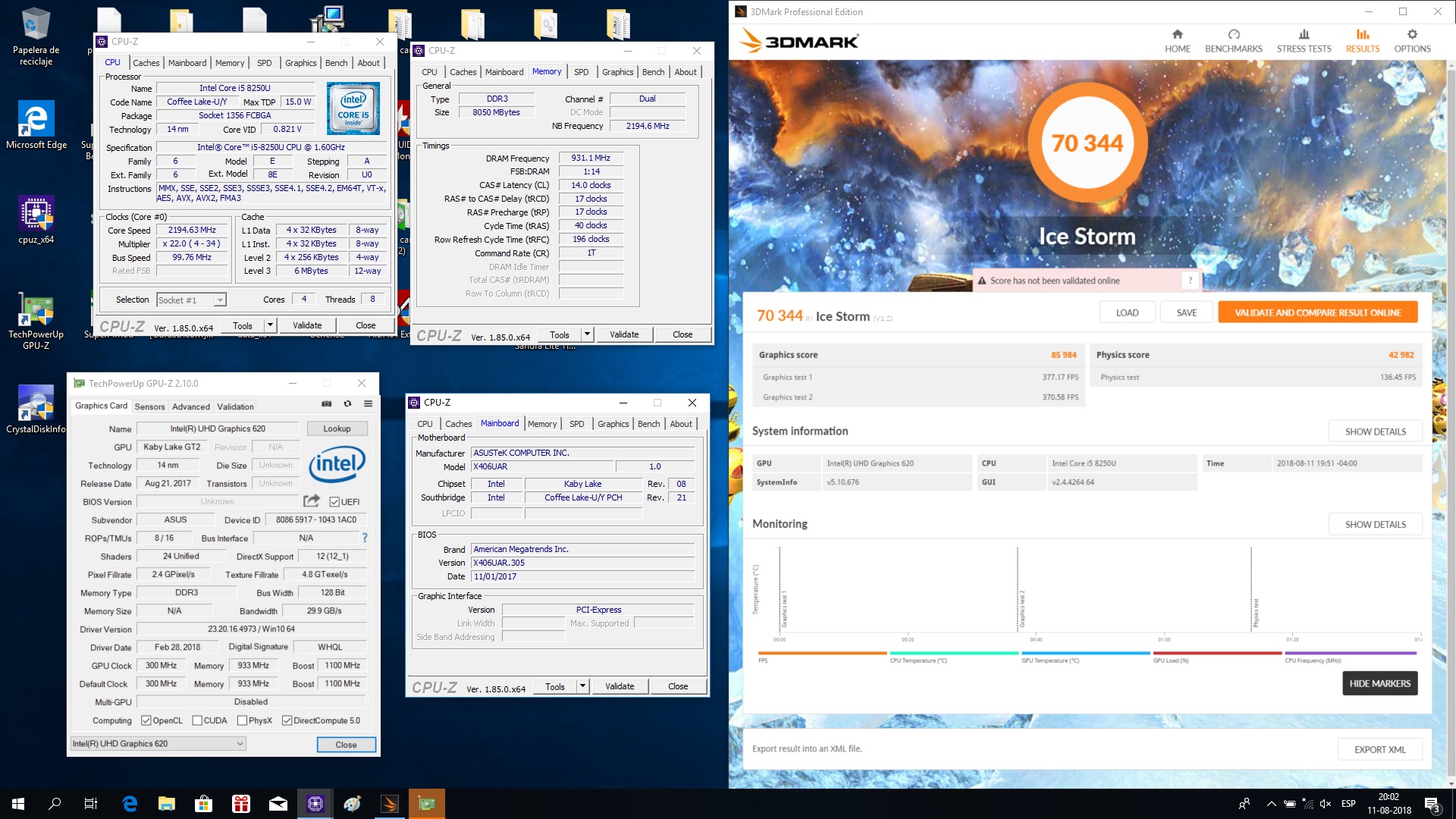The height and width of the screenshot is (819, 1456).
Task: Click the blue GPU Temperature legend line
Action: (x=1085, y=653)
